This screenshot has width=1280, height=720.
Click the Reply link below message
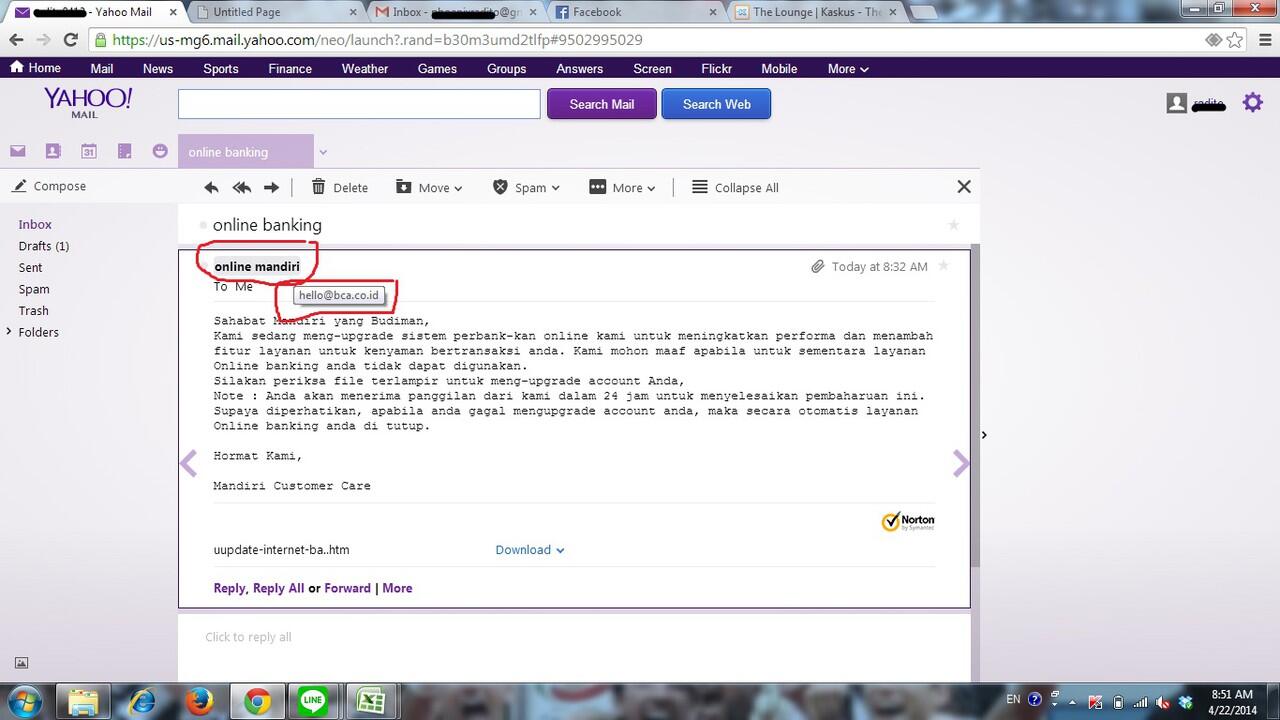pyautogui.click(x=229, y=588)
